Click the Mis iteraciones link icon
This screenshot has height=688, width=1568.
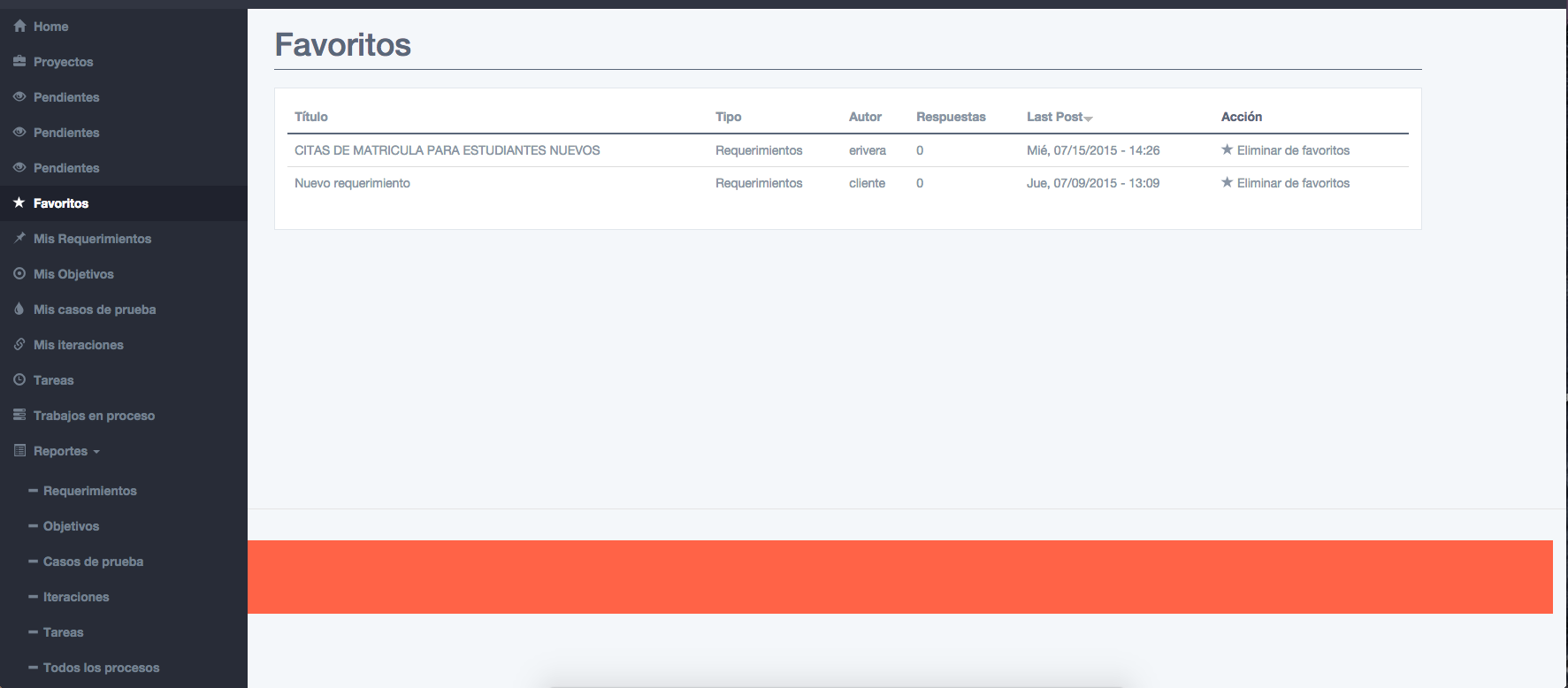[x=19, y=345]
